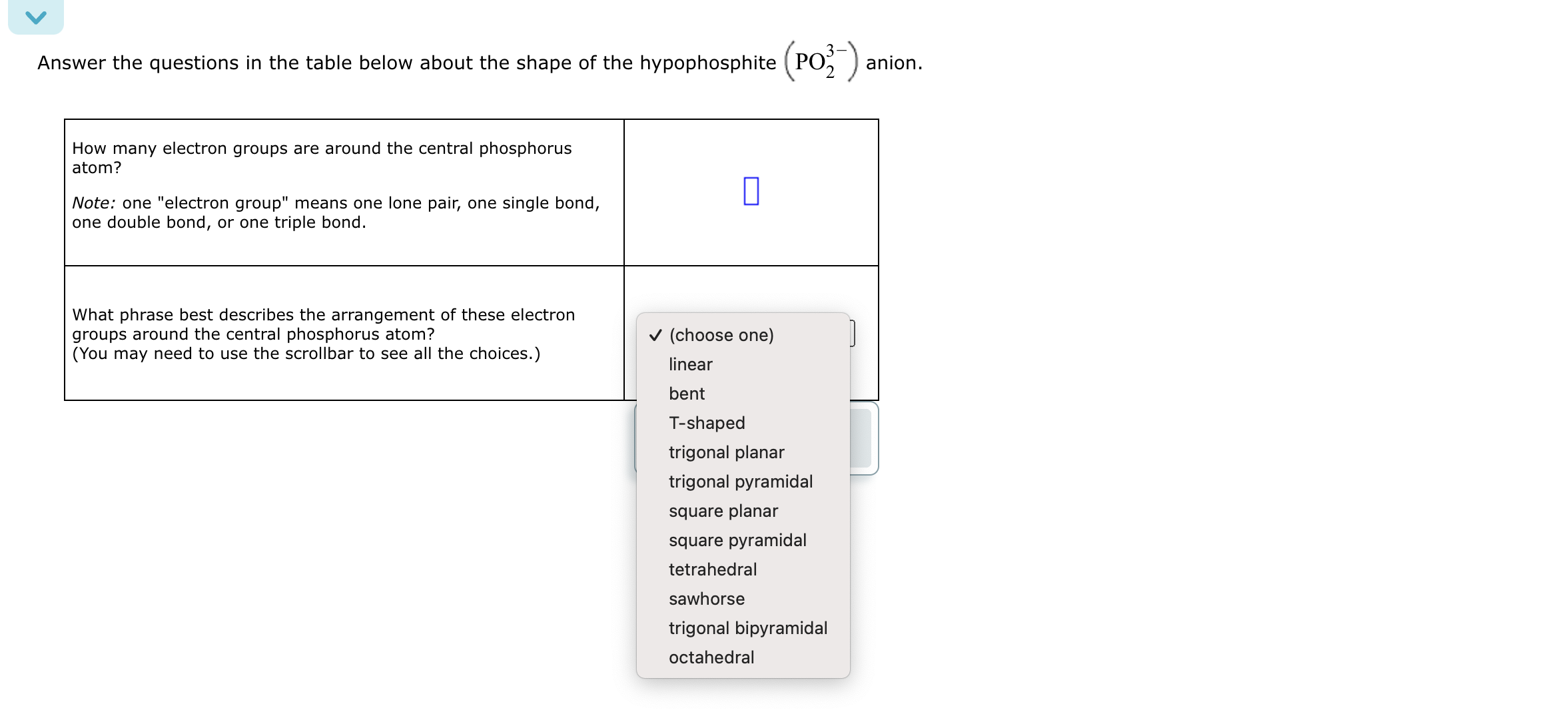
Task: Choose 'octahedral' at the list bottom
Action: pyautogui.click(x=711, y=657)
